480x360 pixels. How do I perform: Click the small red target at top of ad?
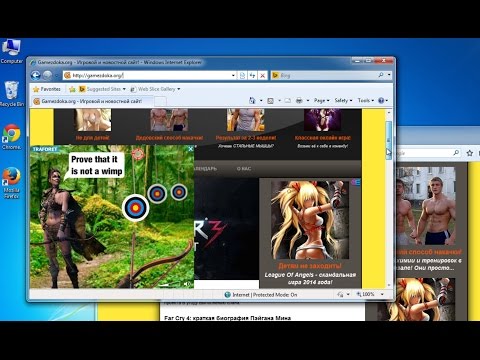[x=138, y=154]
